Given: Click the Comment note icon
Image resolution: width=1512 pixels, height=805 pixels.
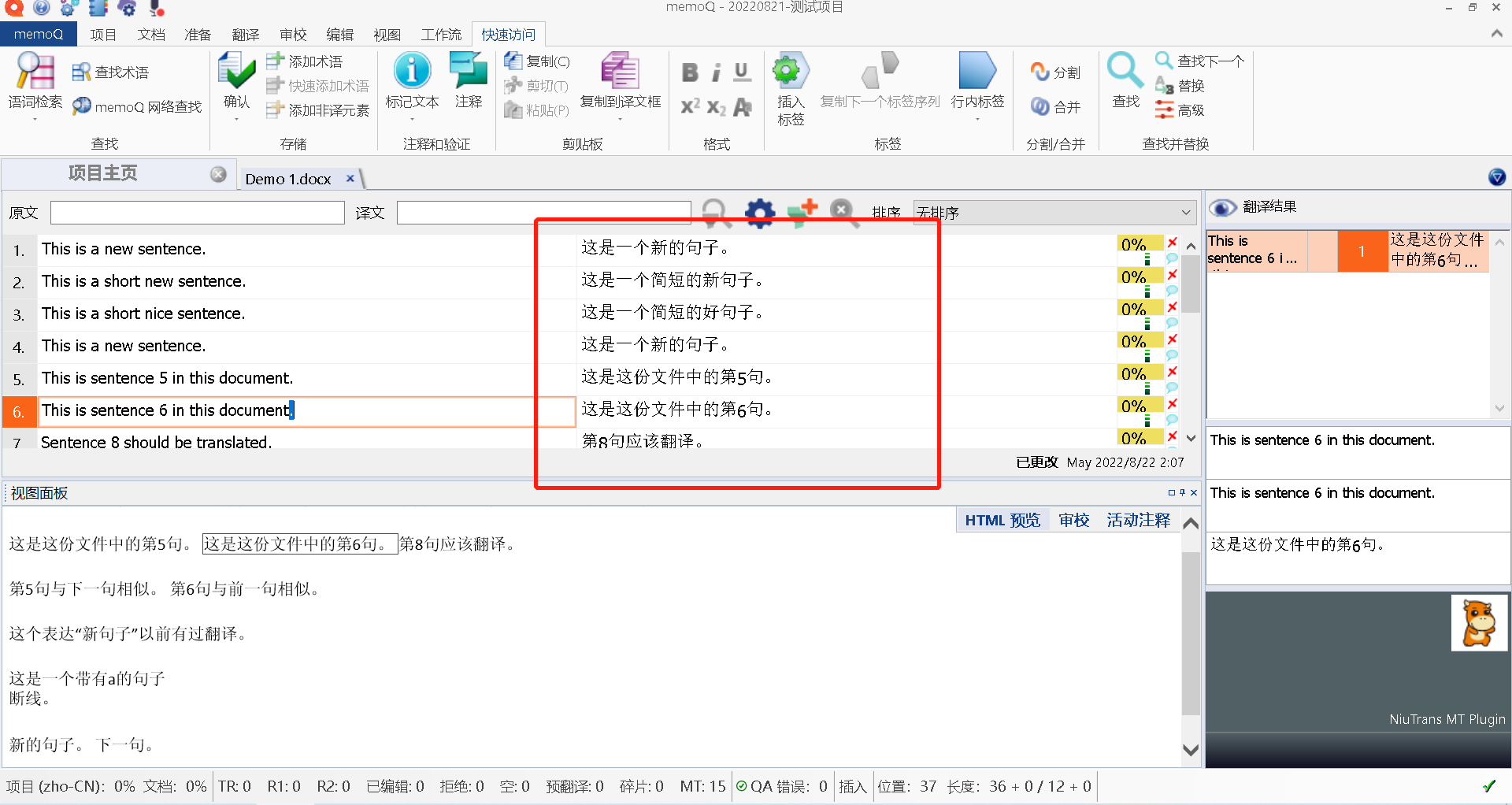Looking at the screenshot, I should 469,71.
